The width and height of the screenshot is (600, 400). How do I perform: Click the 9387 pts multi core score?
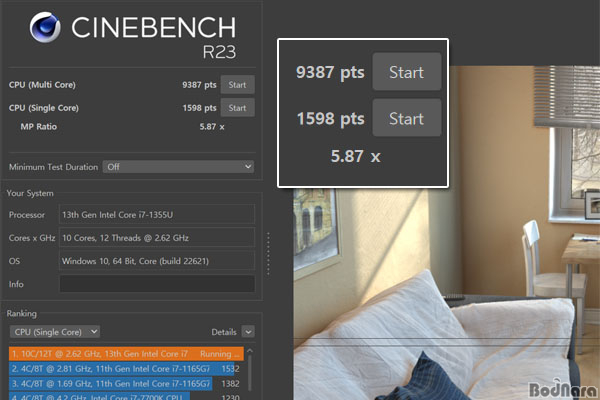(x=199, y=85)
